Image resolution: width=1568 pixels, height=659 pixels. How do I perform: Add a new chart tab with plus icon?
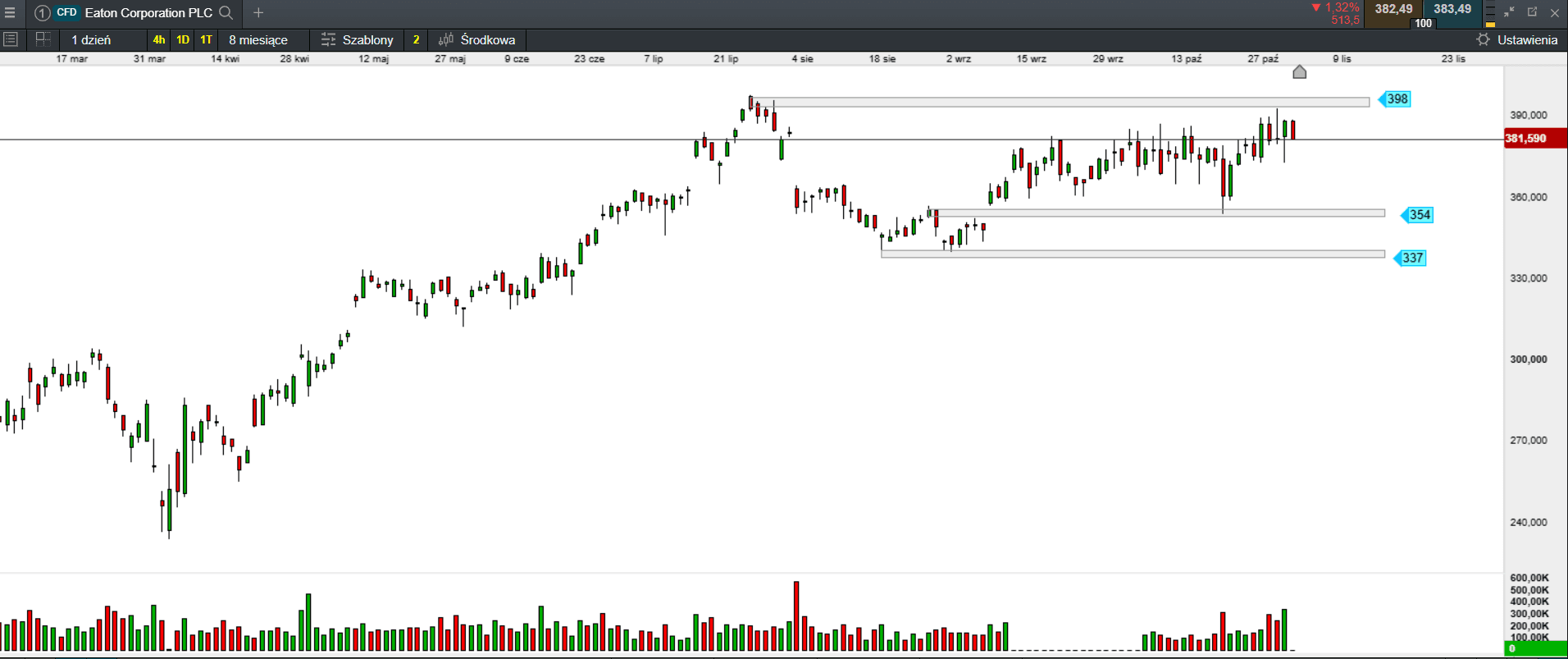258,13
